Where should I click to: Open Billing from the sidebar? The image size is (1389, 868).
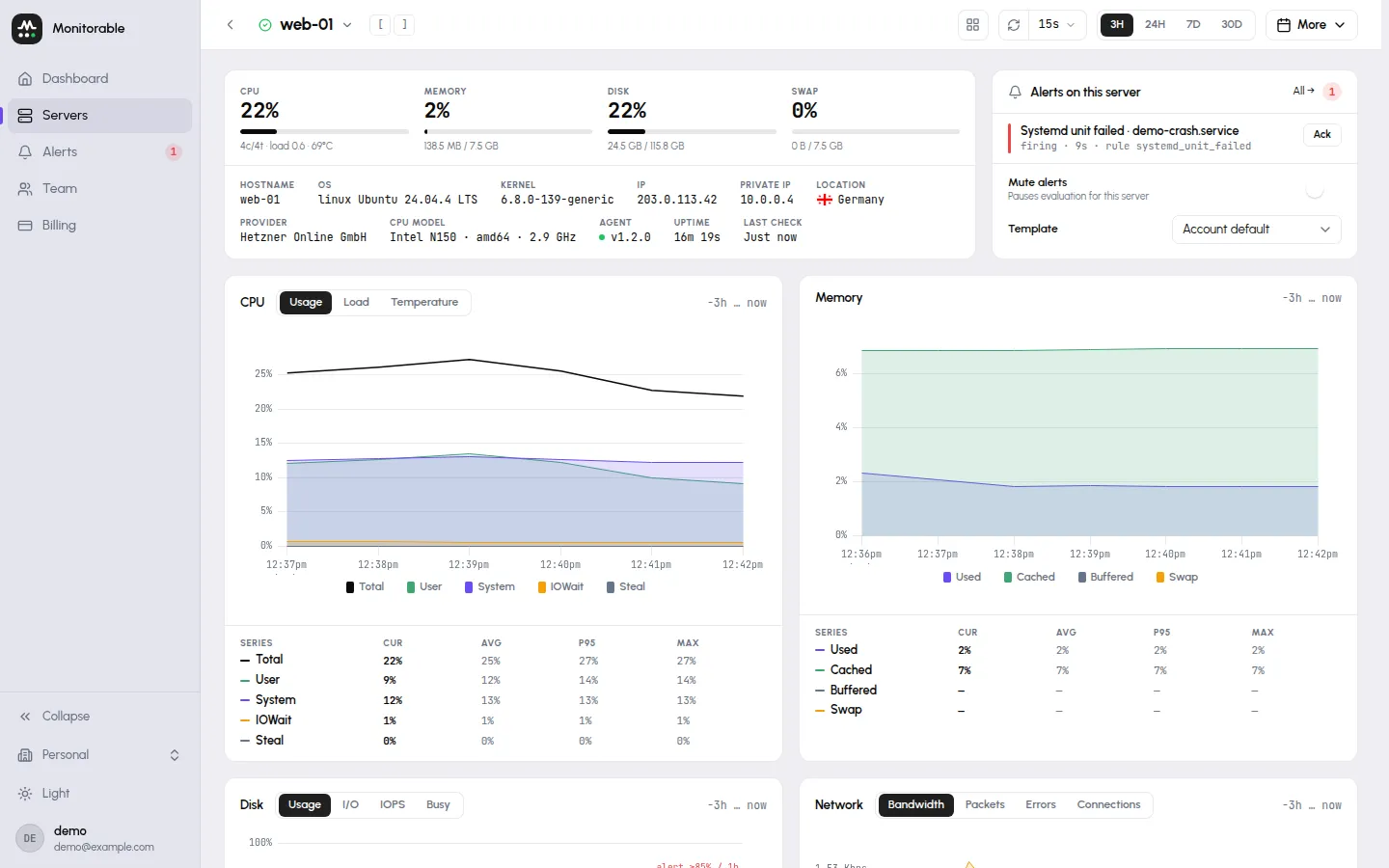click(100, 225)
